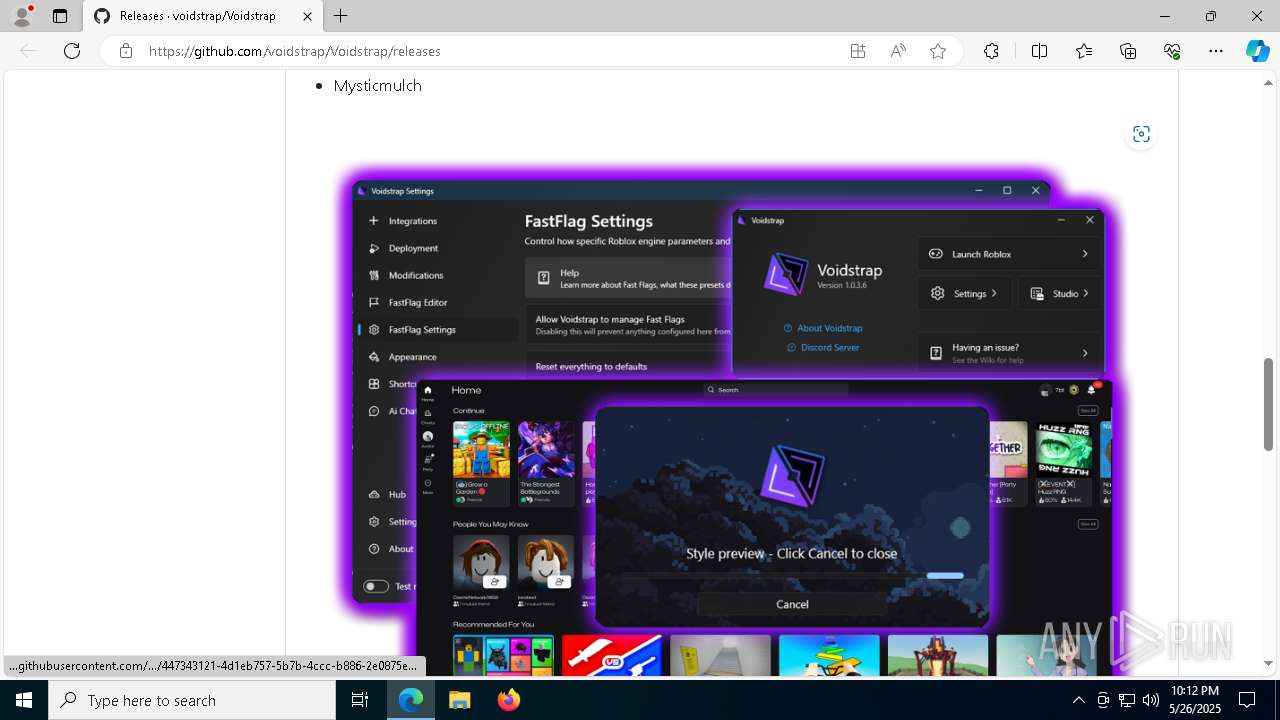
Task: Open the tab actions menu icon
Action: click(60, 16)
